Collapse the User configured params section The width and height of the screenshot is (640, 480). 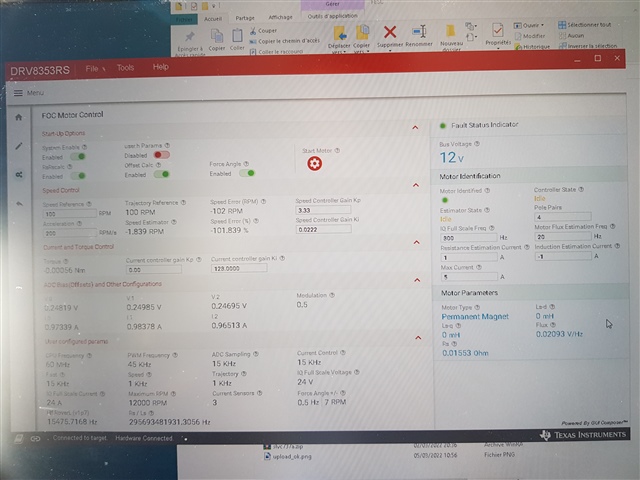coord(418,338)
